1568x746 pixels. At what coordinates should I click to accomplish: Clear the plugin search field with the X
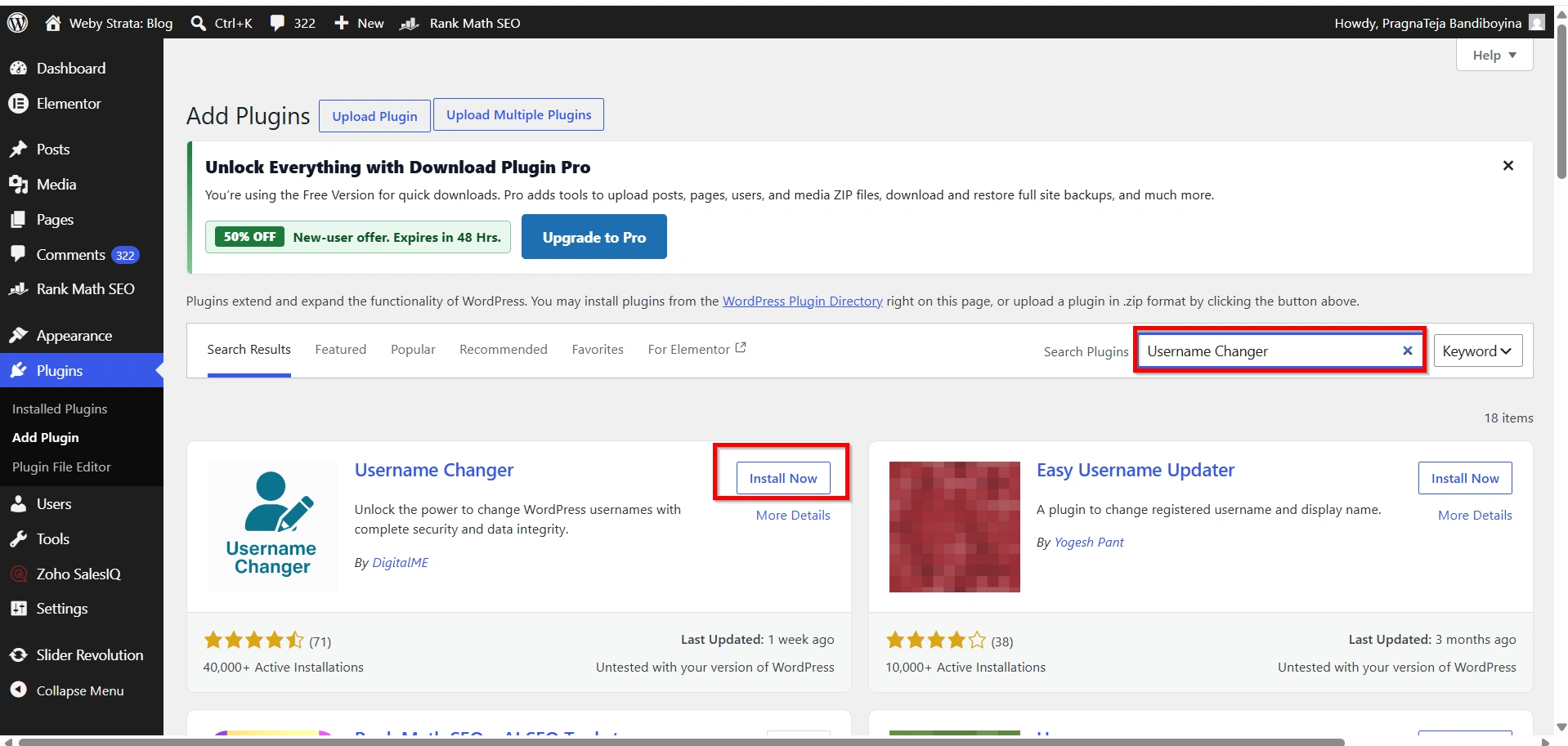(1408, 351)
